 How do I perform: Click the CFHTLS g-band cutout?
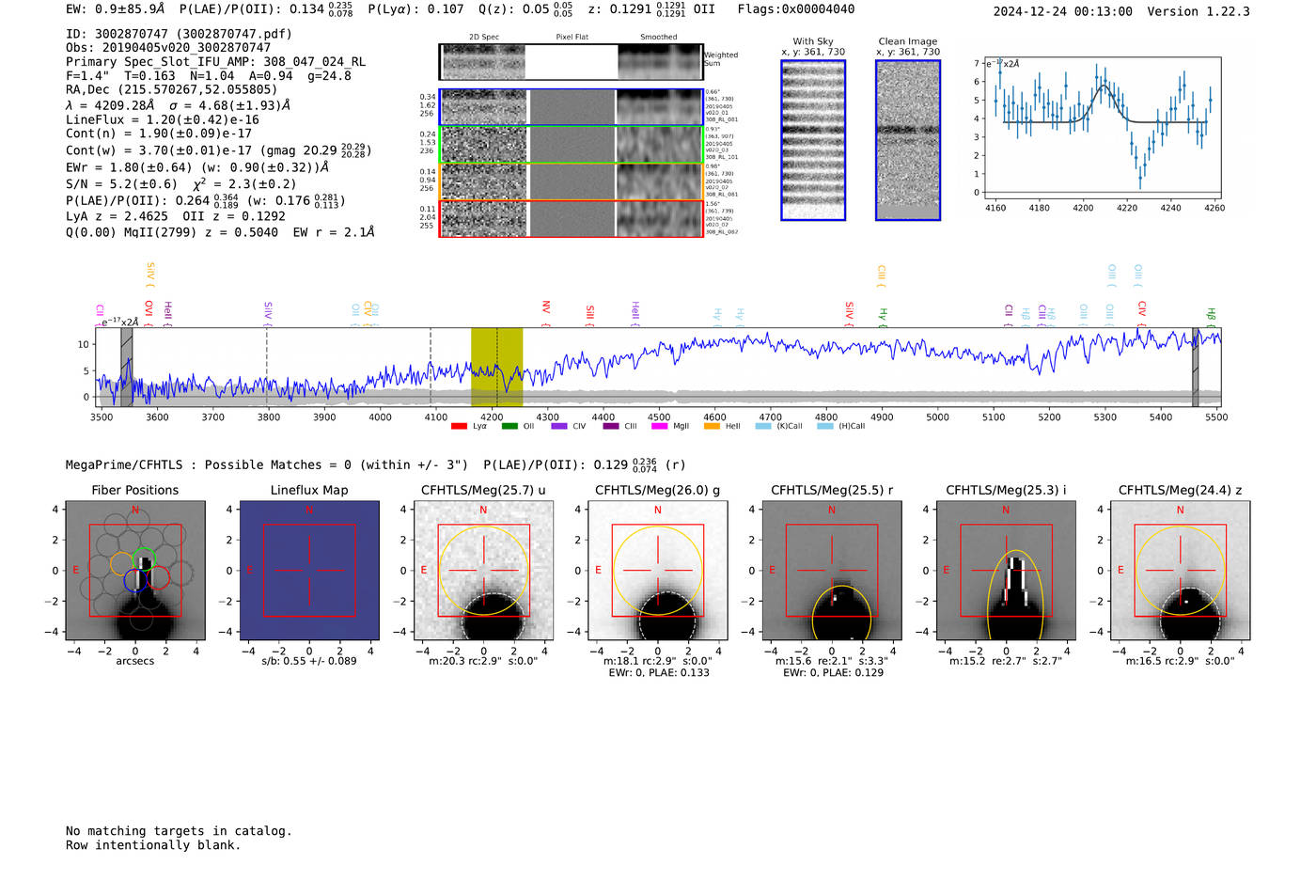coord(657,571)
